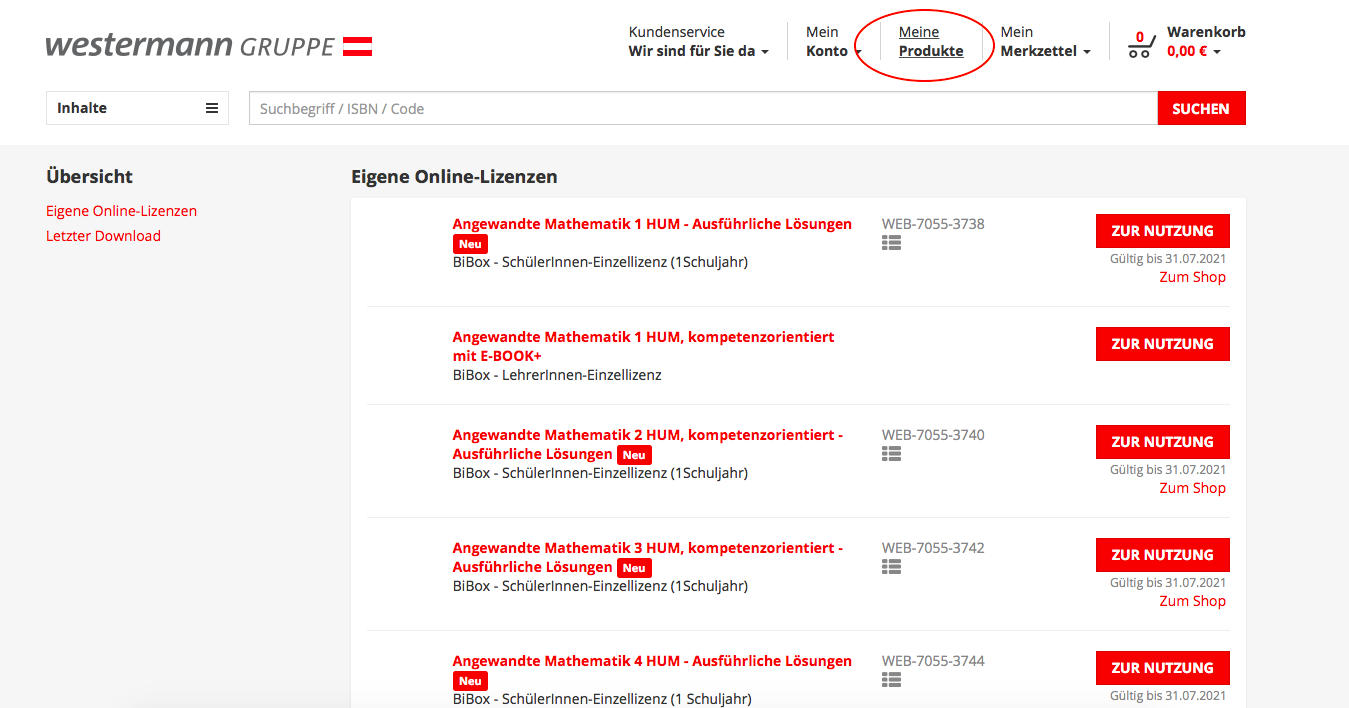
Task: Open the Inhalte content menu
Action: pyautogui.click(x=138, y=108)
